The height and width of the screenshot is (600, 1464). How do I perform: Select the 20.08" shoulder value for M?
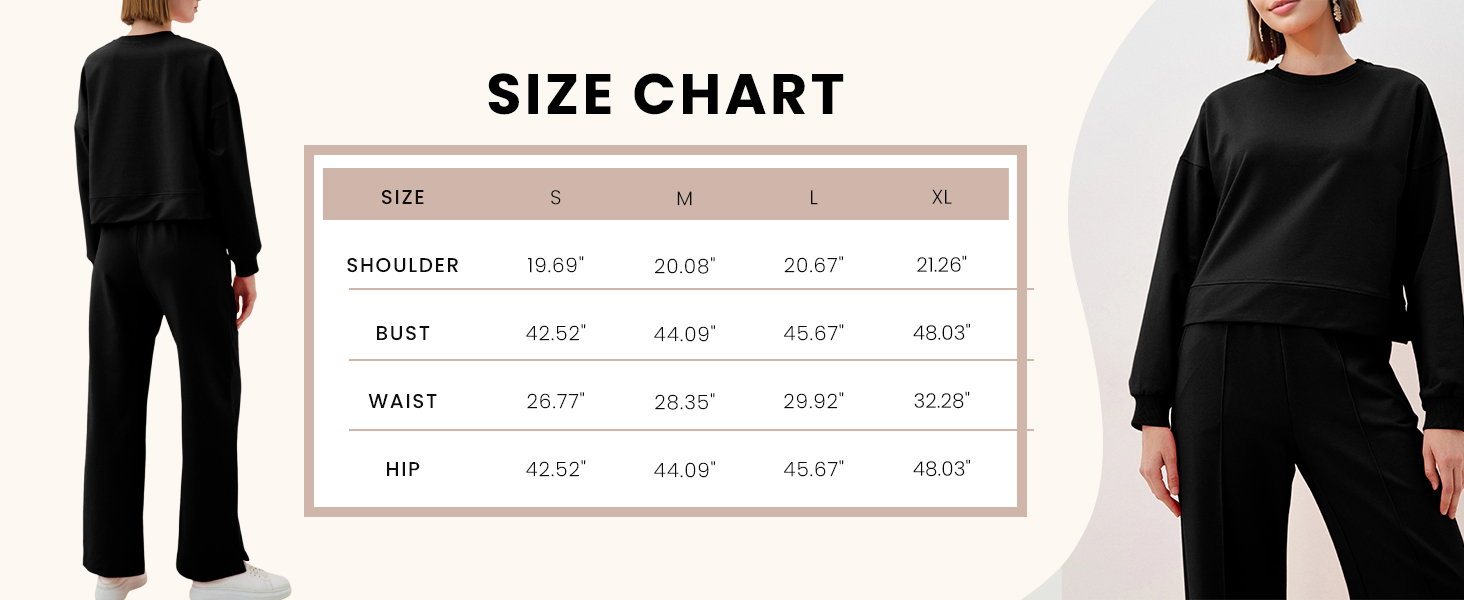point(685,266)
